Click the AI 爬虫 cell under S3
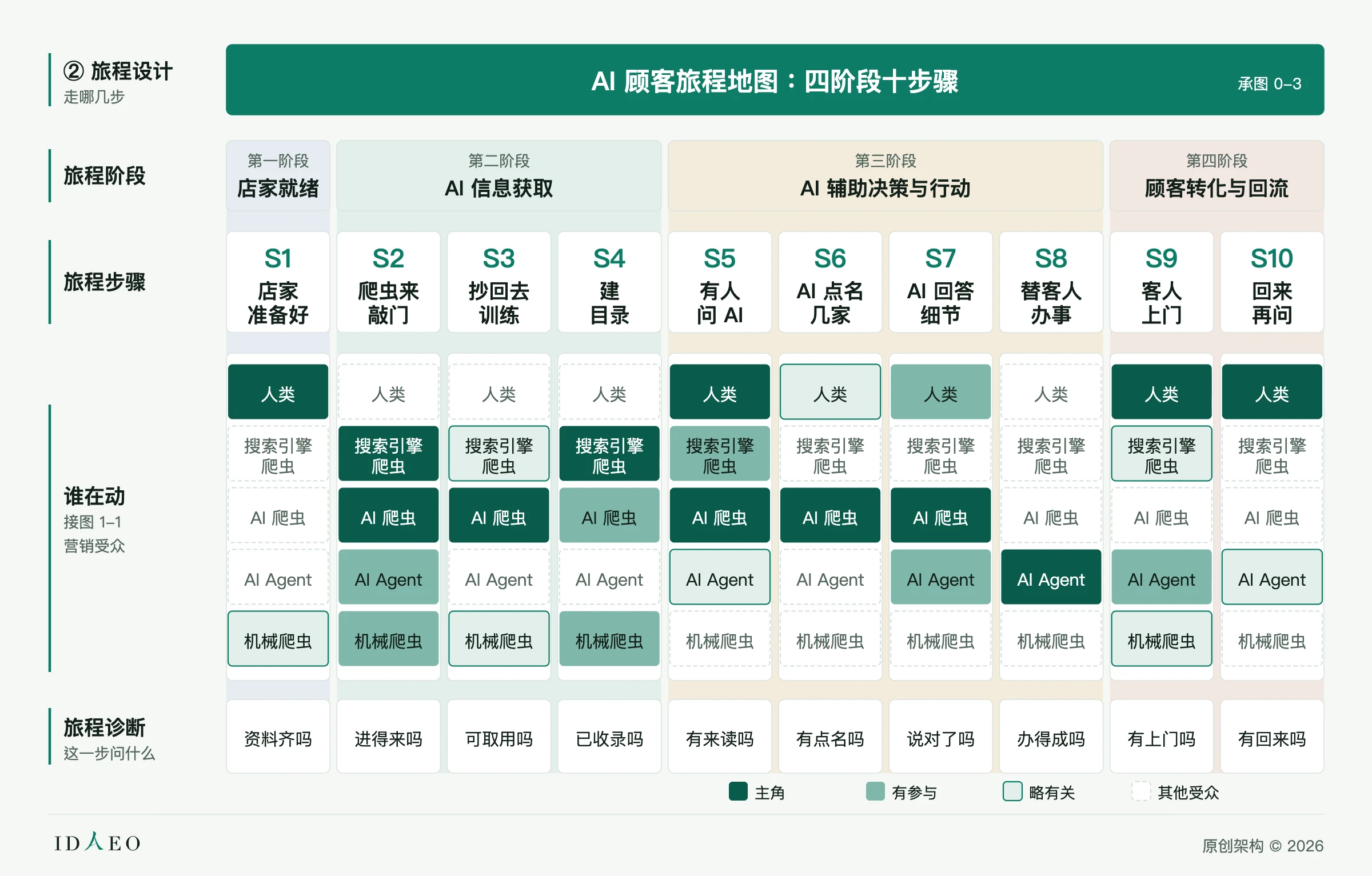Screen dimensions: 1372x876 point(498,515)
